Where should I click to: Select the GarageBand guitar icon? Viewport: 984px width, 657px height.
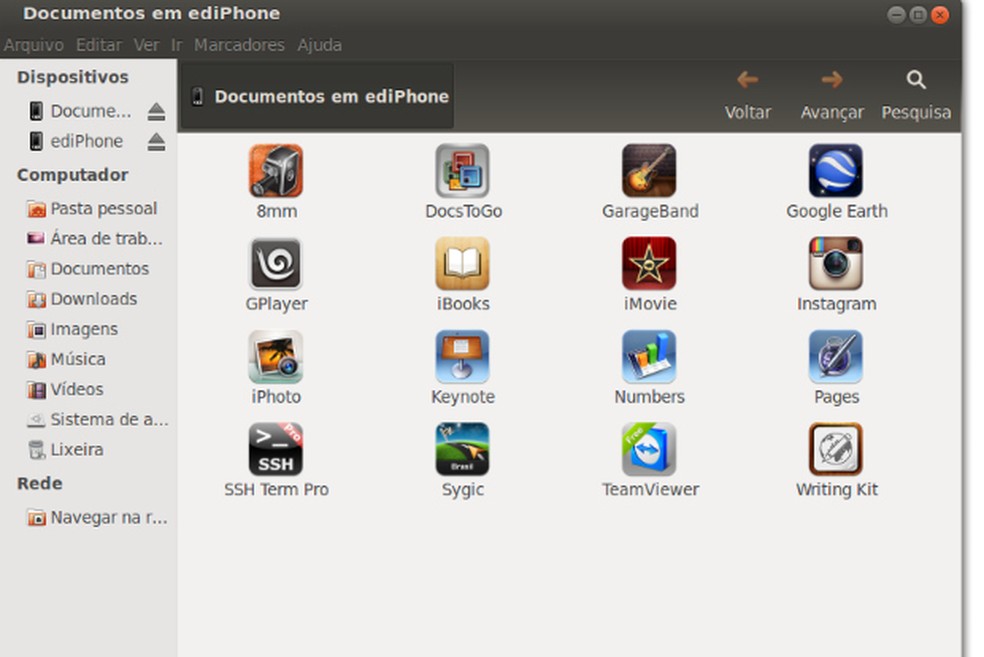(x=649, y=171)
